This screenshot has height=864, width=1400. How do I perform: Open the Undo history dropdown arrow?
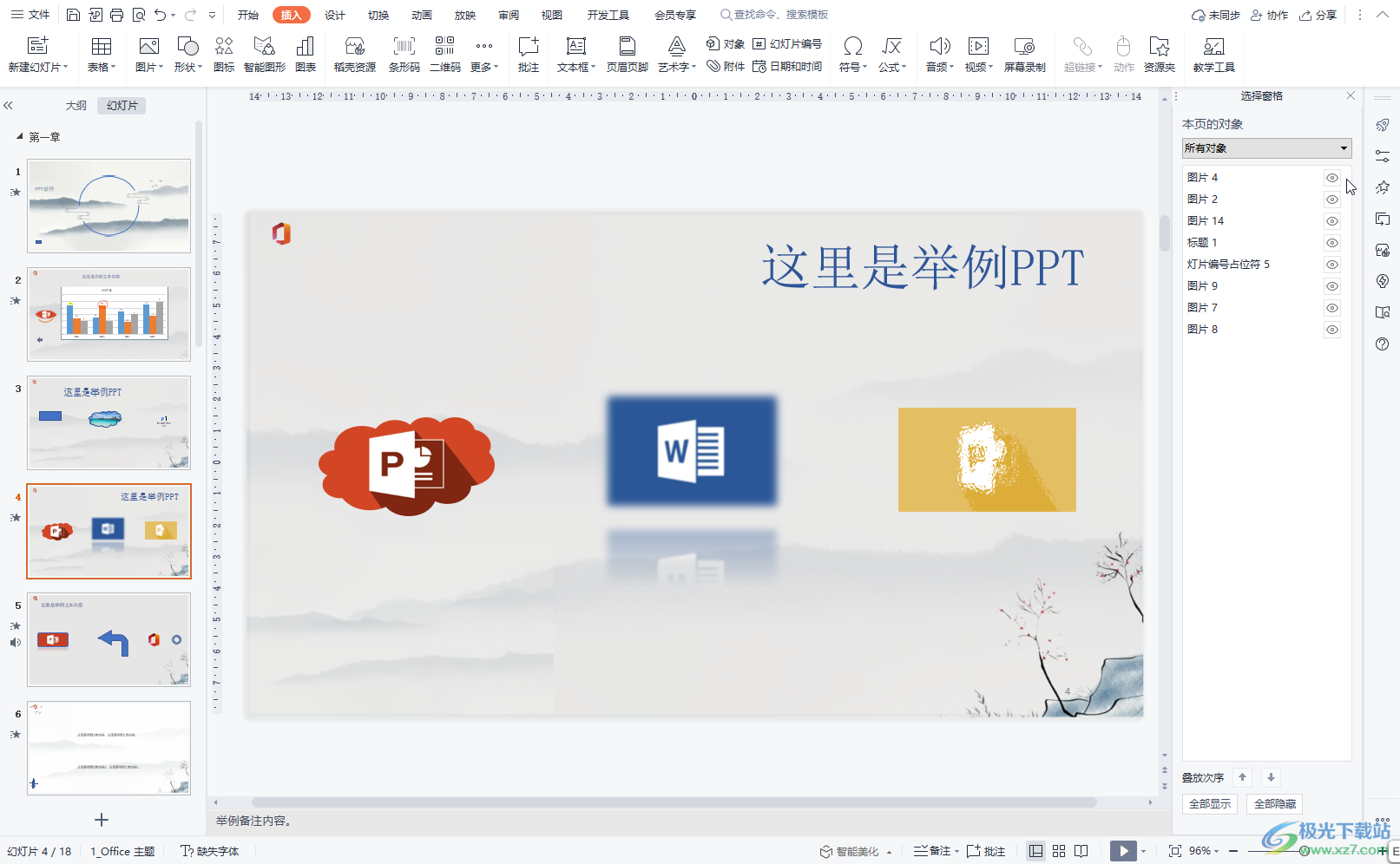point(174,15)
